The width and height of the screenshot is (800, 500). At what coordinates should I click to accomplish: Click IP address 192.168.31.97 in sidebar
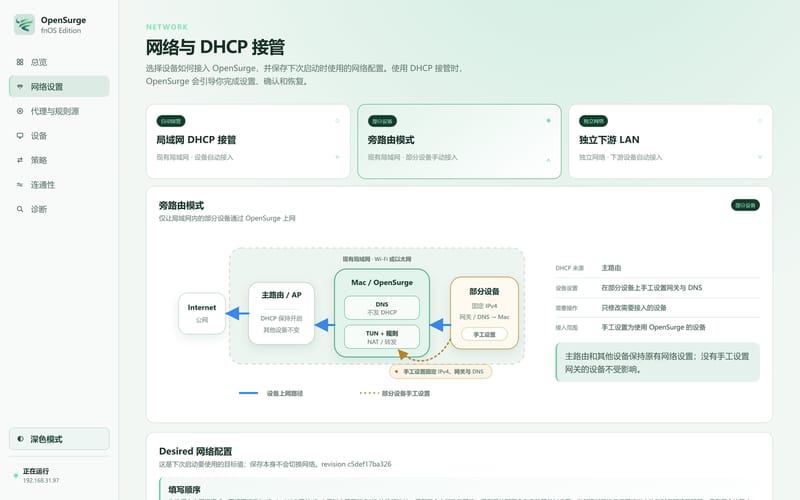pyautogui.click(x=41, y=480)
